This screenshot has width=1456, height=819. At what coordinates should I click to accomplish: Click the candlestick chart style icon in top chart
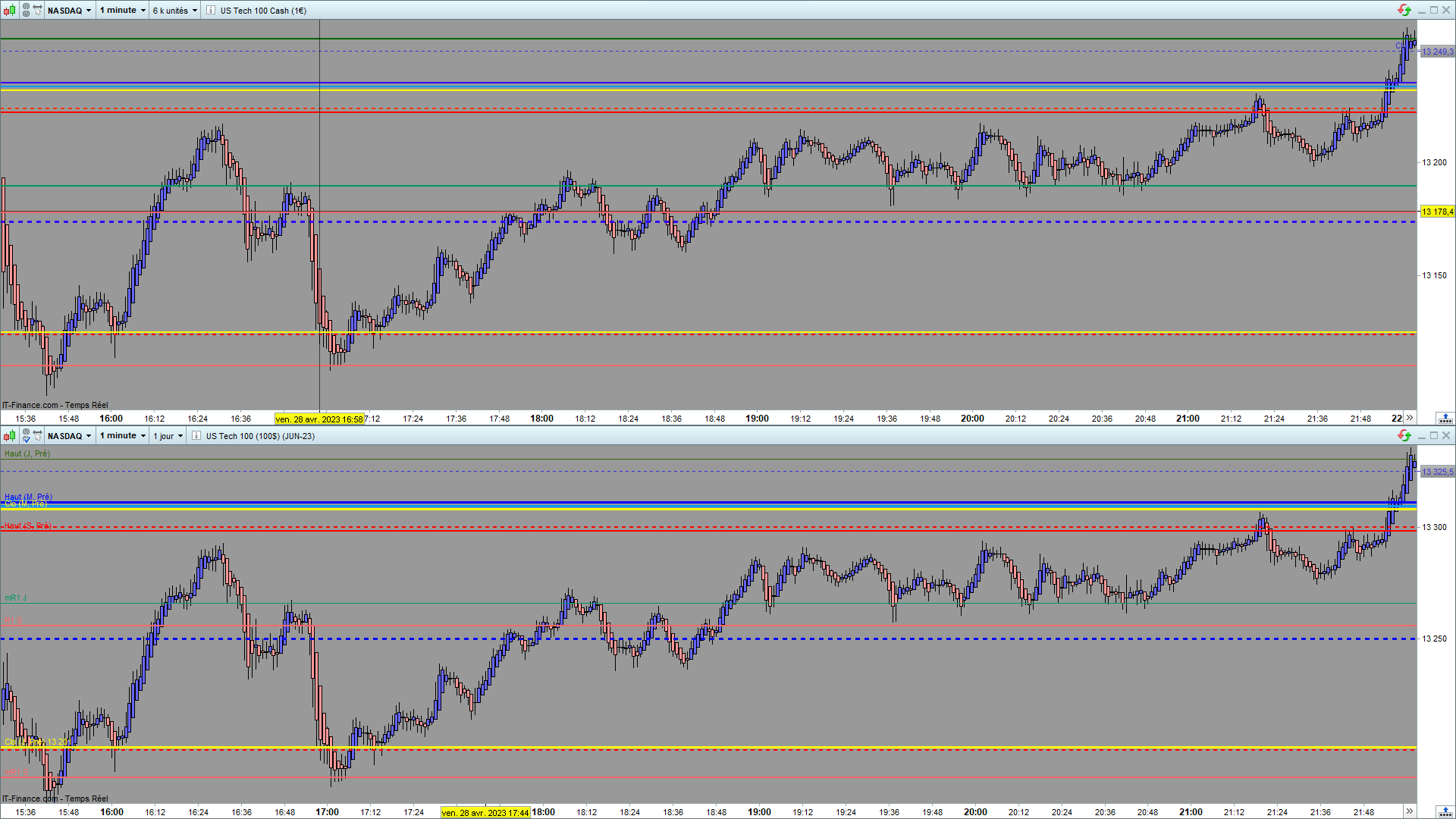point(9,11)
